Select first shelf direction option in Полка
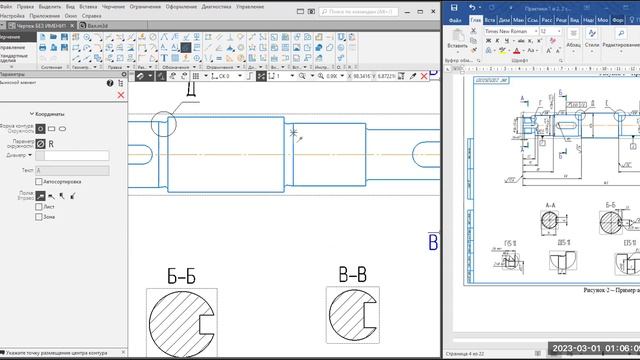 click(x=40, y=196)
